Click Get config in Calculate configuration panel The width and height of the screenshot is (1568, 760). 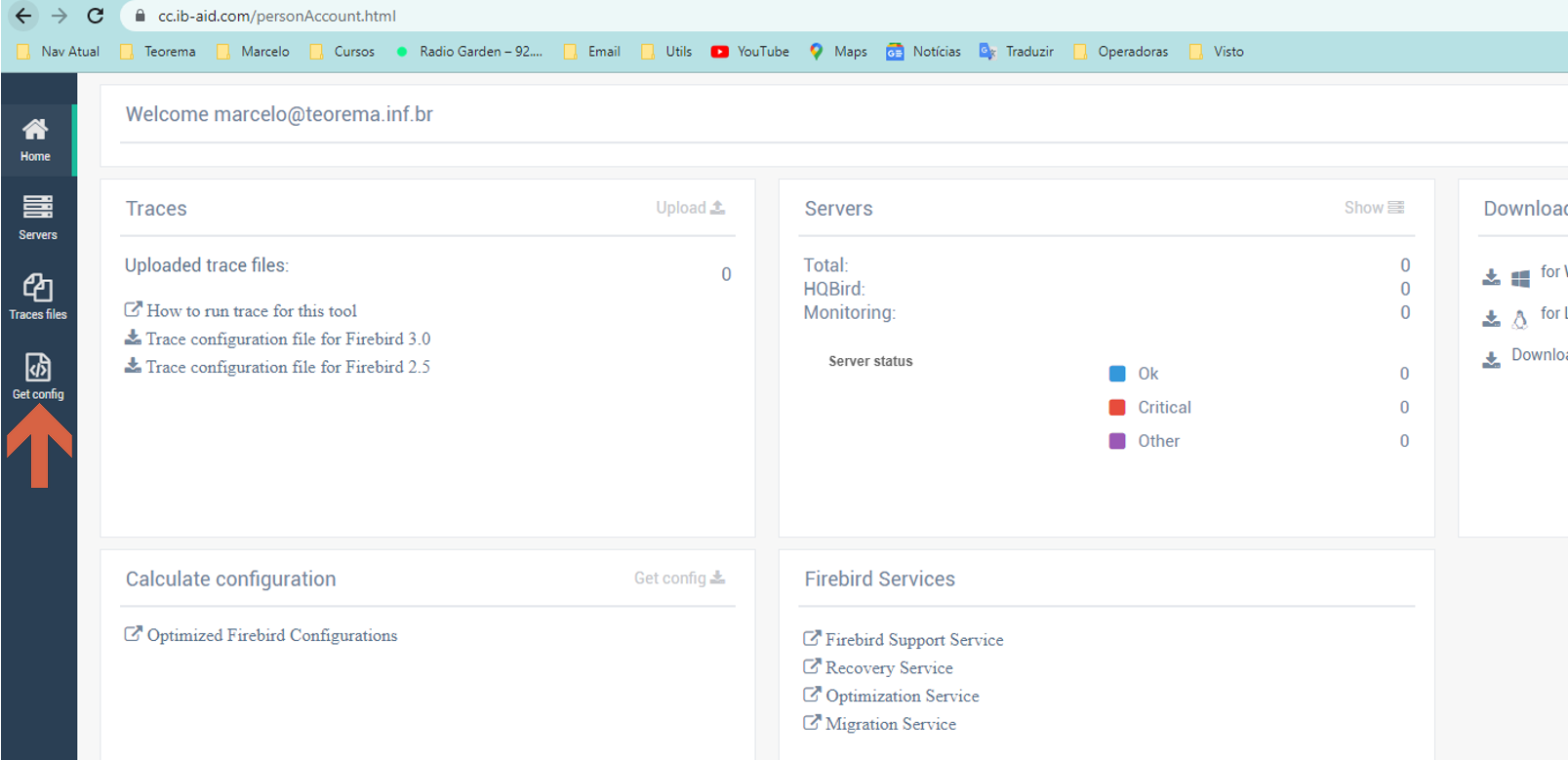[x=679, y=579]
